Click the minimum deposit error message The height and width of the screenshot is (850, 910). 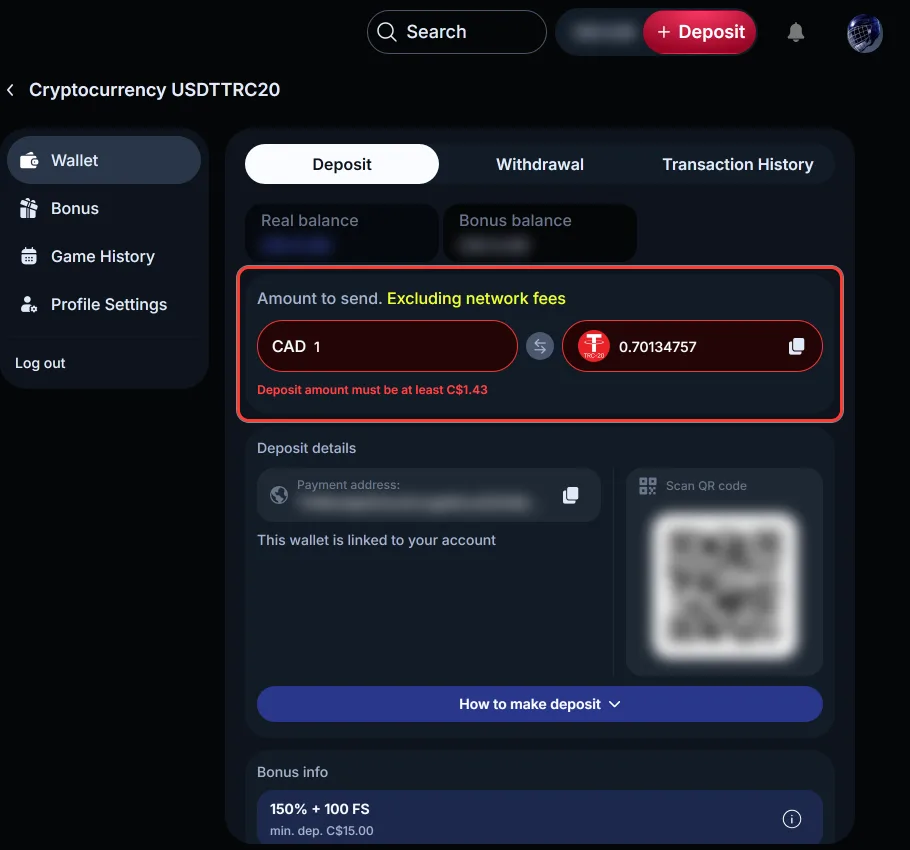[372, 390]
